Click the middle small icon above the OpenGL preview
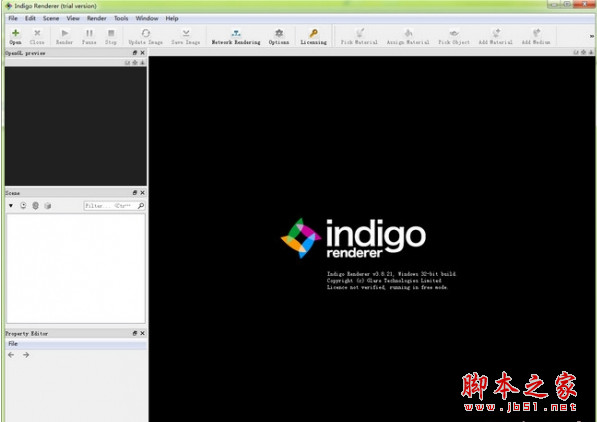Viewport: 597px width, 422px height. click(x=135, y=62)
